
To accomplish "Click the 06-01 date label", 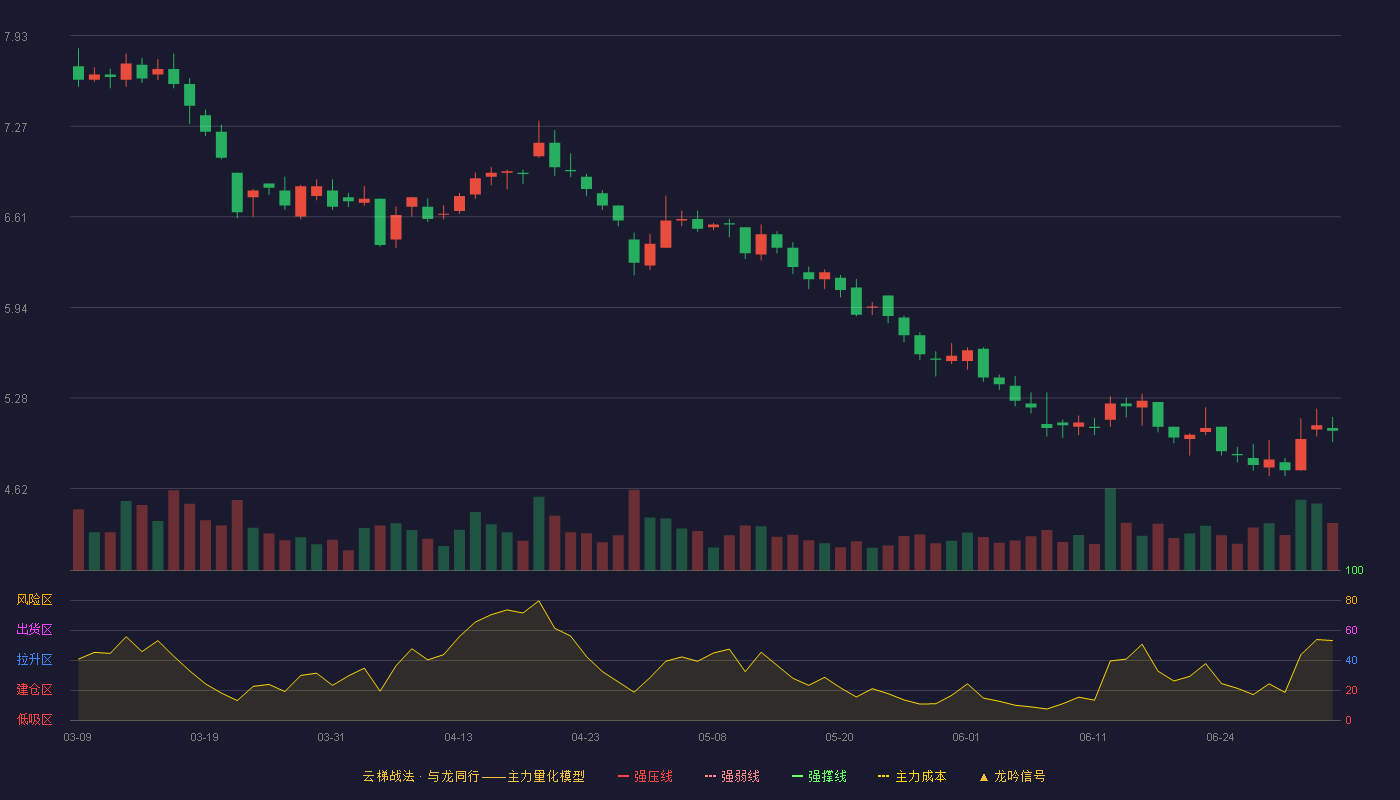I will pos(966,737).
